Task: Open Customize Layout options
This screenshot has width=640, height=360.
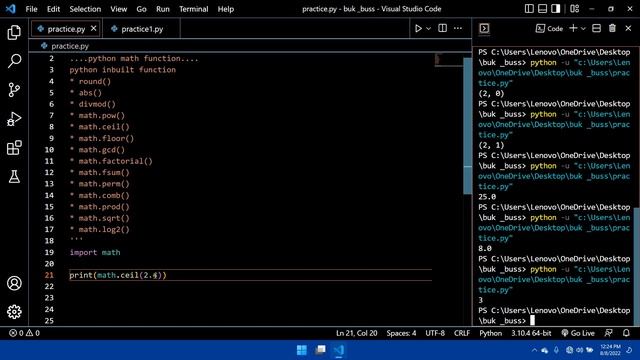Action: point(575,9)
